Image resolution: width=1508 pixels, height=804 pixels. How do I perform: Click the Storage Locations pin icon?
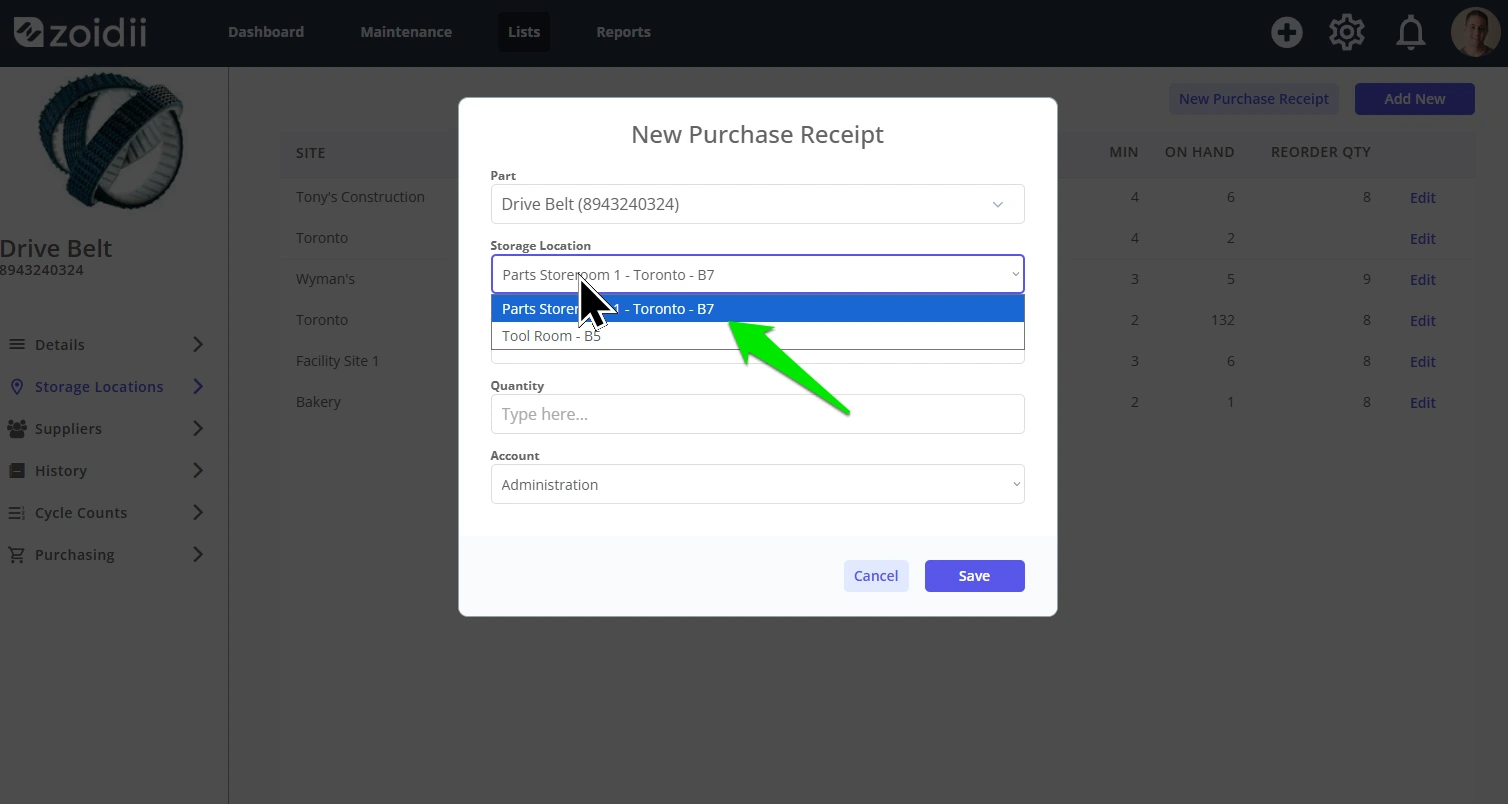[x=17, y=386]
